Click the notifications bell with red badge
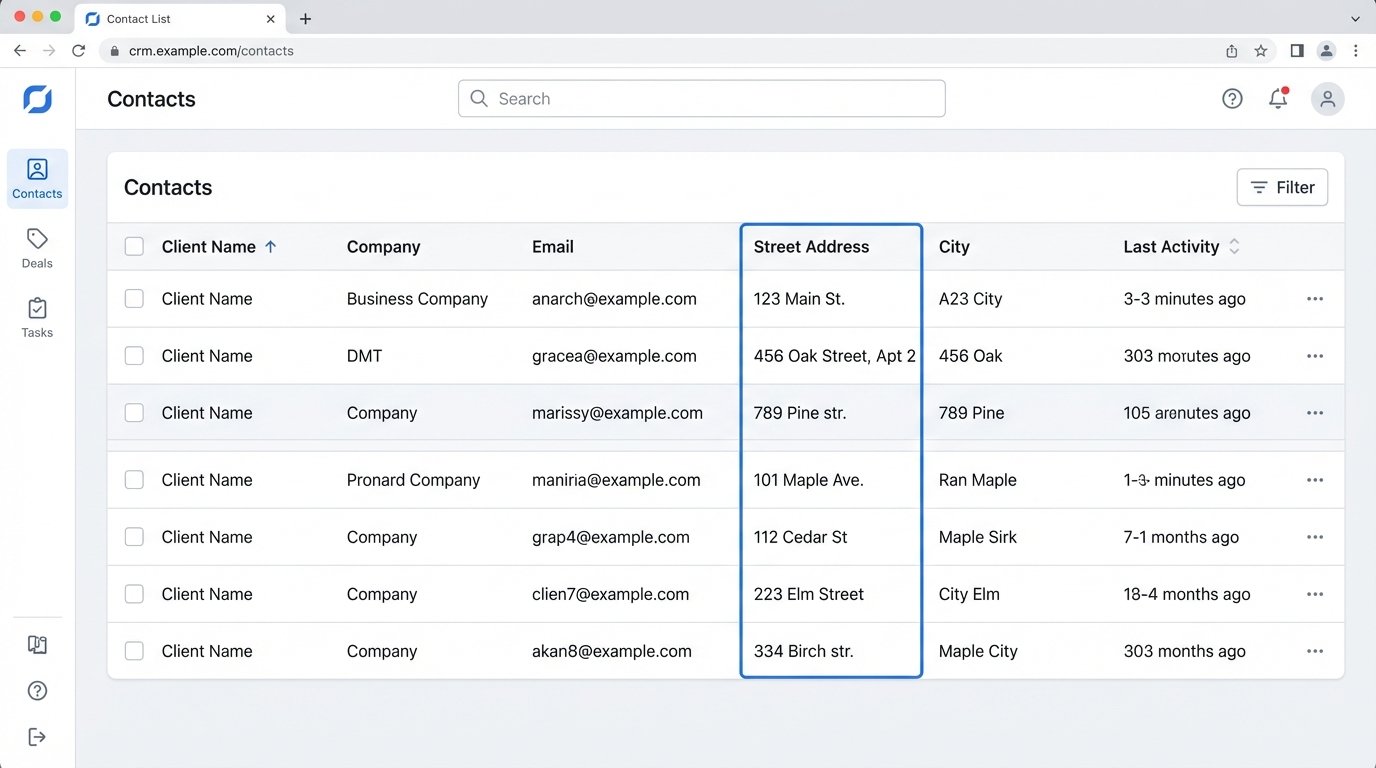Viewport: 1376px width, 768px height. [x=1278, y=98]
